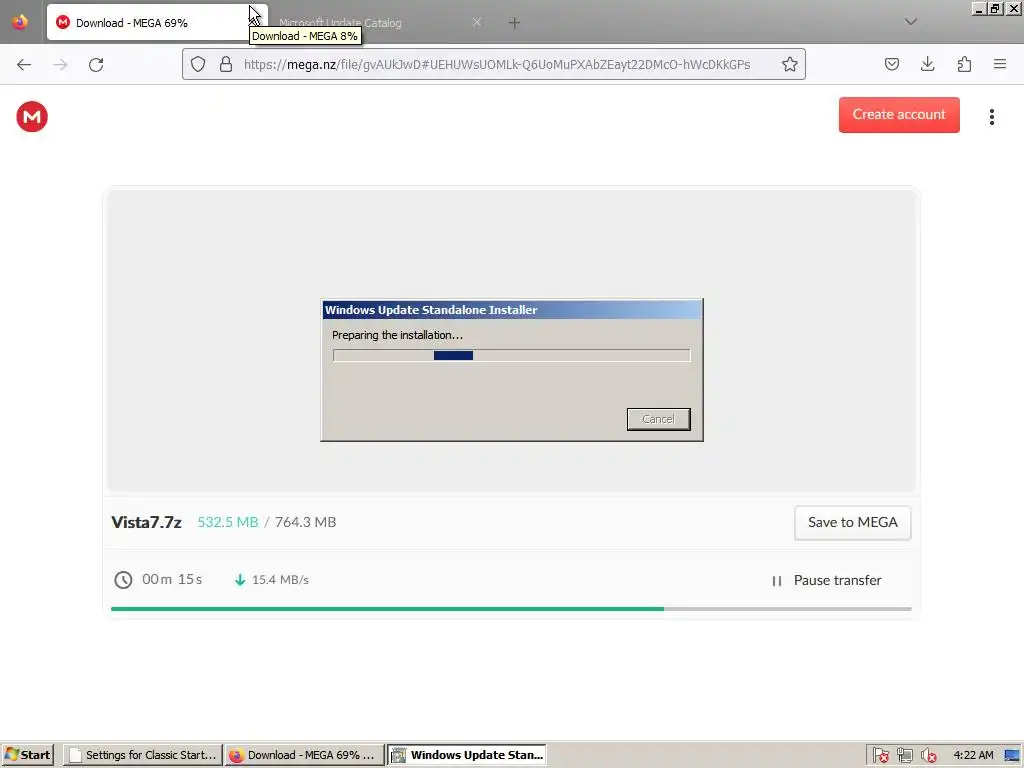Open the Save to Pocket icon

click(x=891, y=64)
